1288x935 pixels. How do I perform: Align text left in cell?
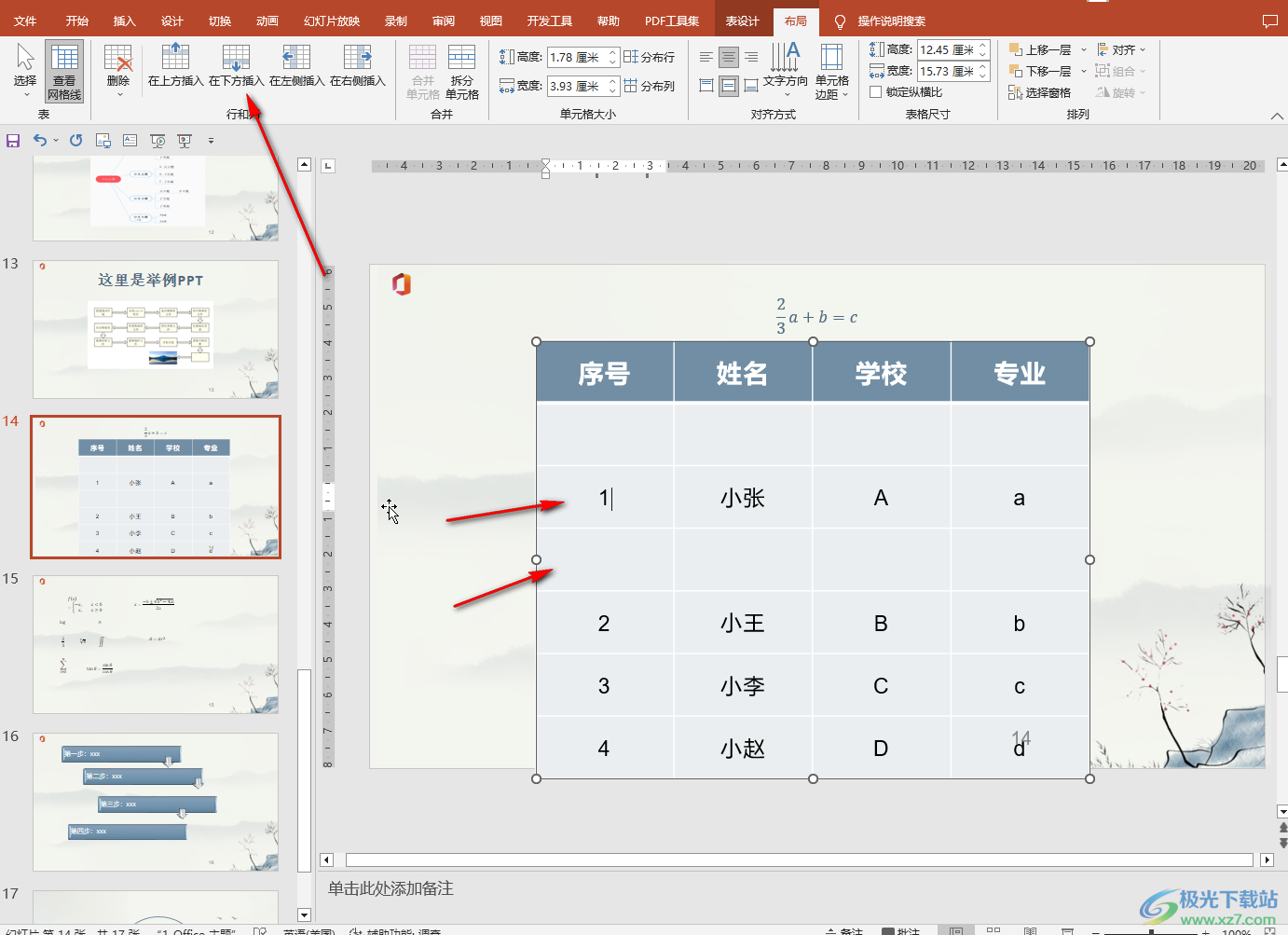[x=706, y=58]
